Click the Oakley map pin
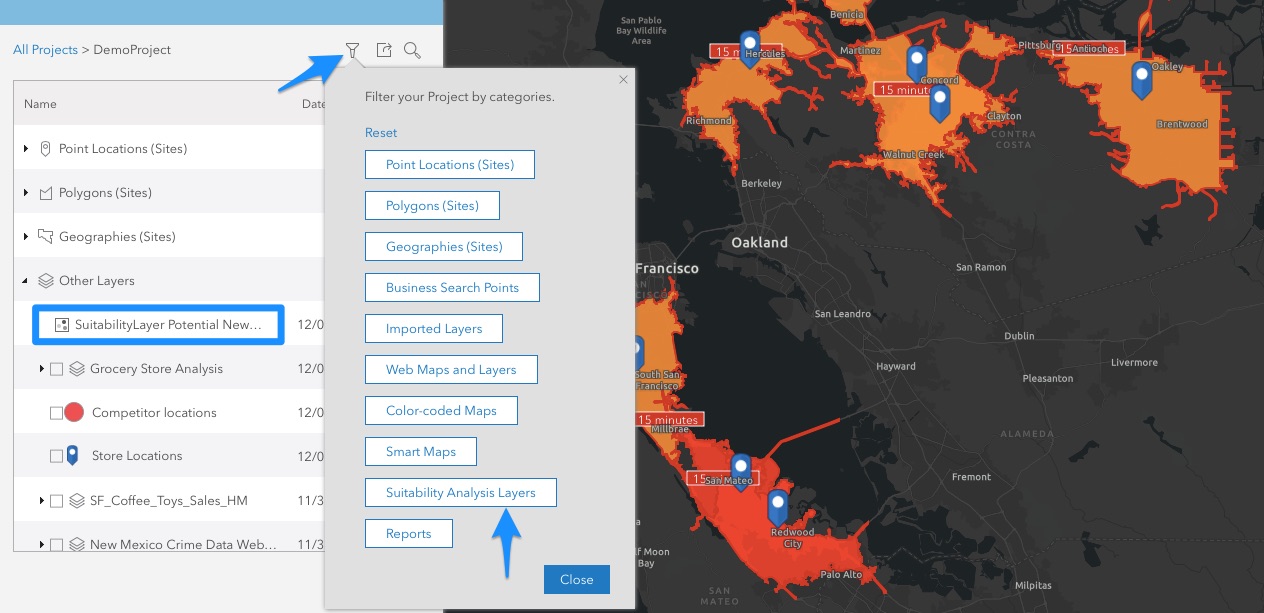This screenshot has height=613, width=1264. [x=1141, y=80]
